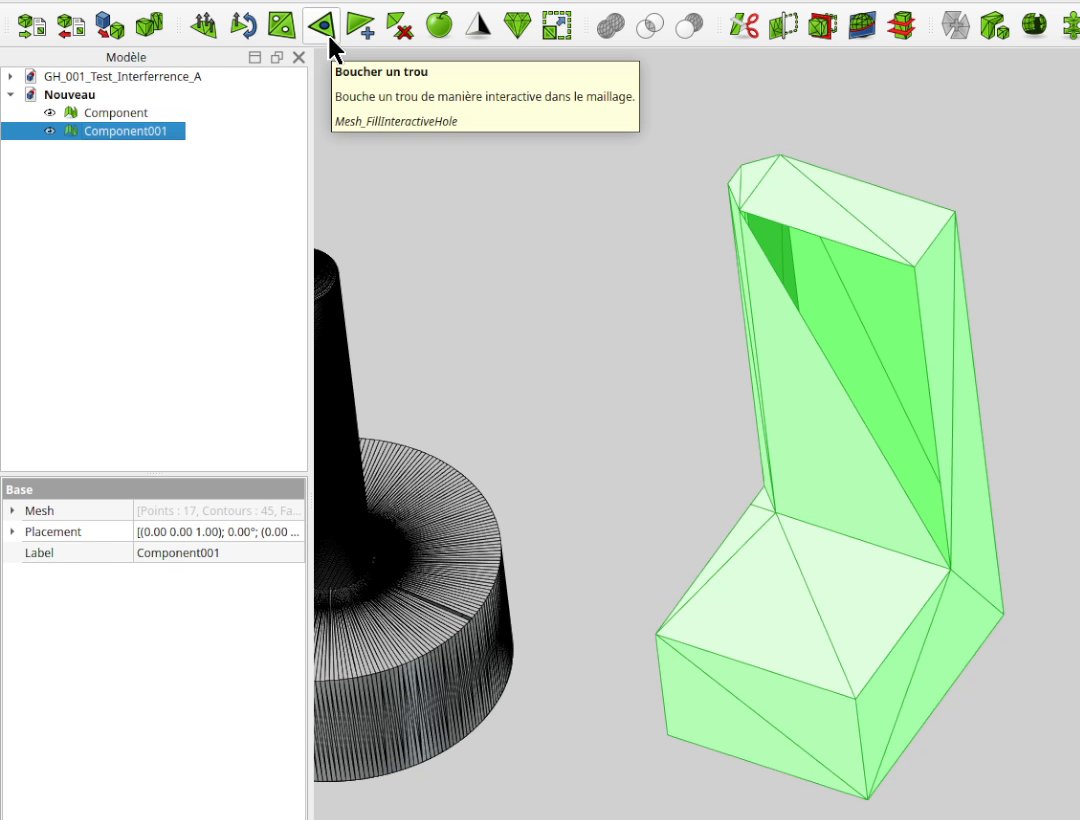Click the Add triangle icon (blue plus)

pyautogui.click(x=360, y=25)
